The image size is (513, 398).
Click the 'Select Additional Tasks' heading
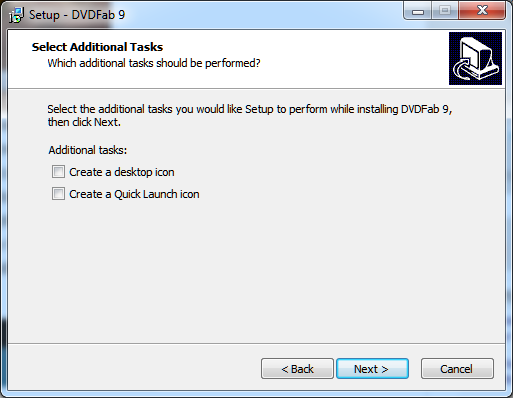97,47
